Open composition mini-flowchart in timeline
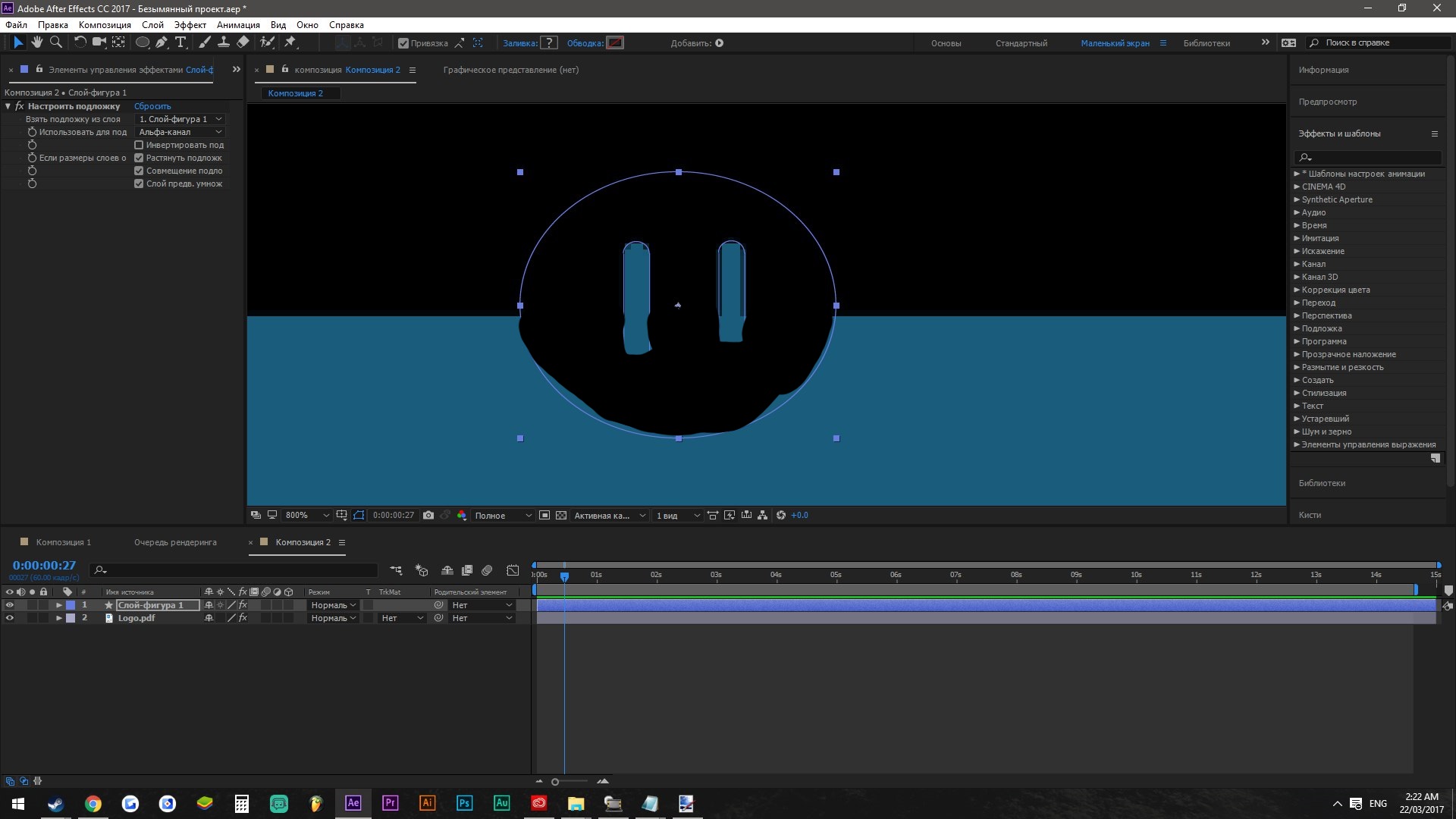Screen dimensions: 1456x819 pyautogui.click(x=396, y=570)
